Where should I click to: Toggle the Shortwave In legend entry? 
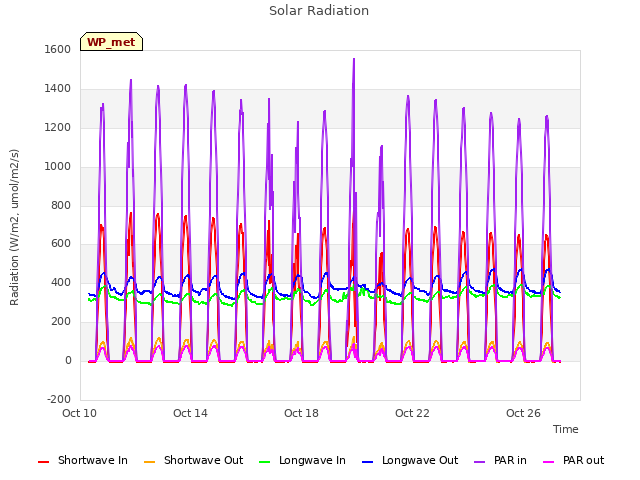(83, 460)
